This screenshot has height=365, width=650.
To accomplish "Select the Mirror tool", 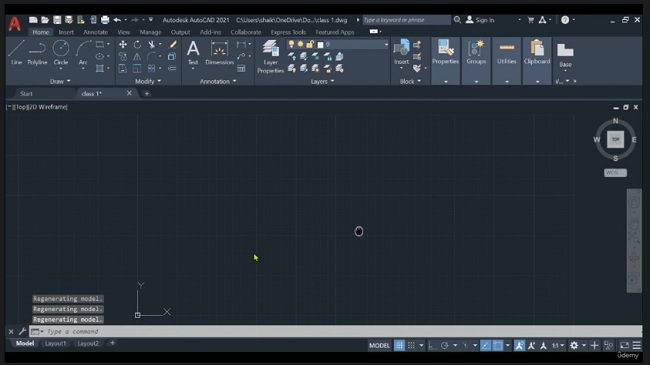I will [x=137, y=56].
